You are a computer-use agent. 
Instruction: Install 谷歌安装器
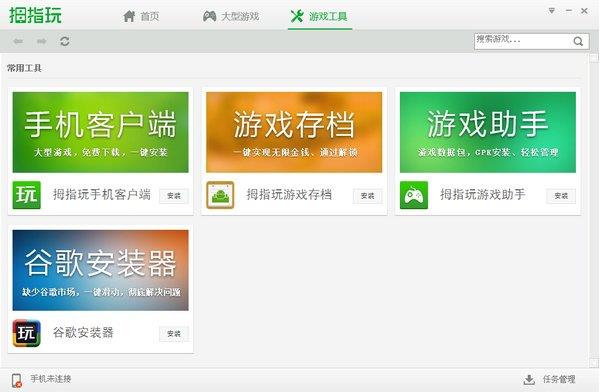(174, 334)
